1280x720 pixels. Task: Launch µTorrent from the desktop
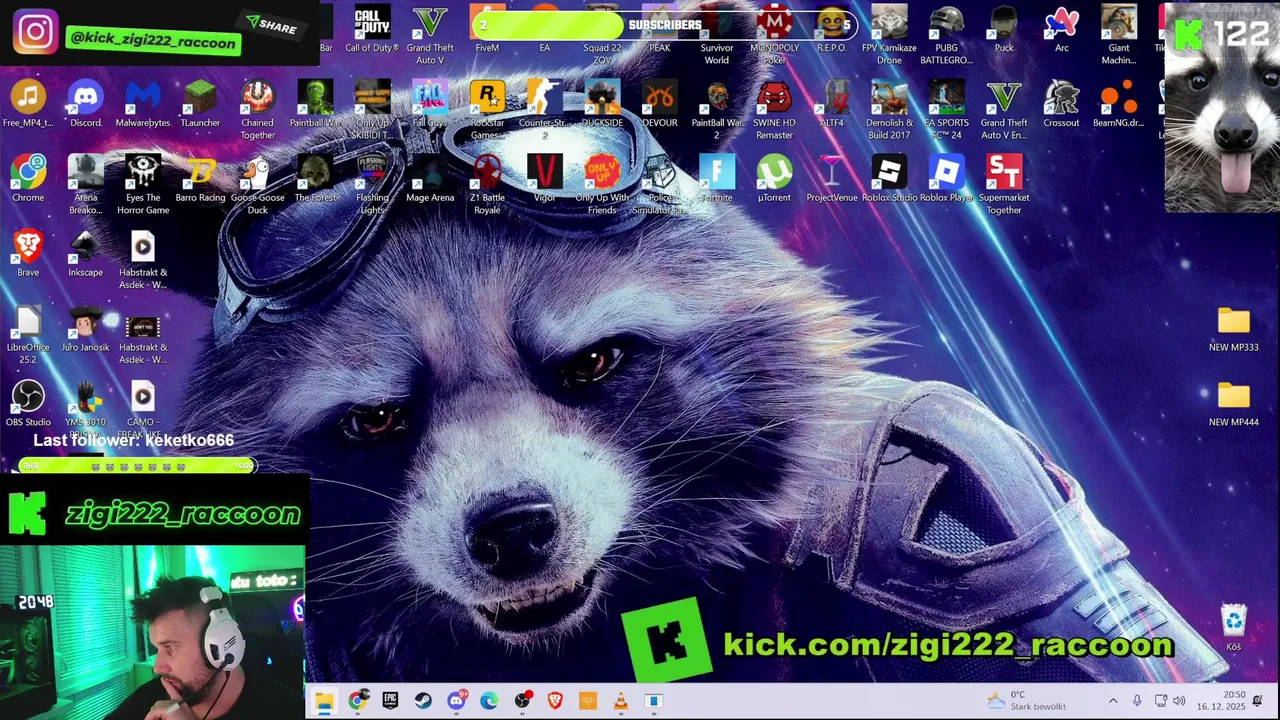(774, 179)
